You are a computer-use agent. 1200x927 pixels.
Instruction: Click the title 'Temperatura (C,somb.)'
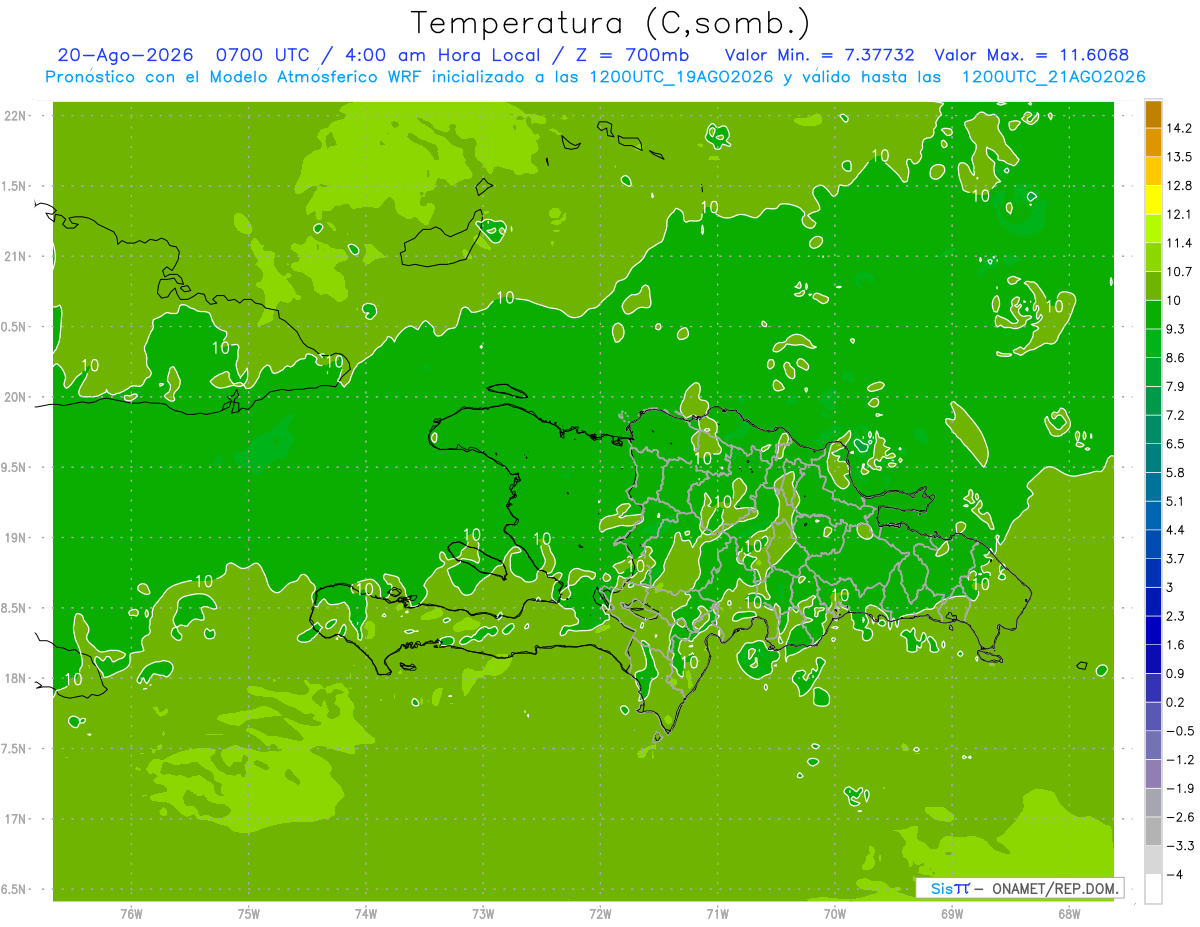[x=610, y=23]
